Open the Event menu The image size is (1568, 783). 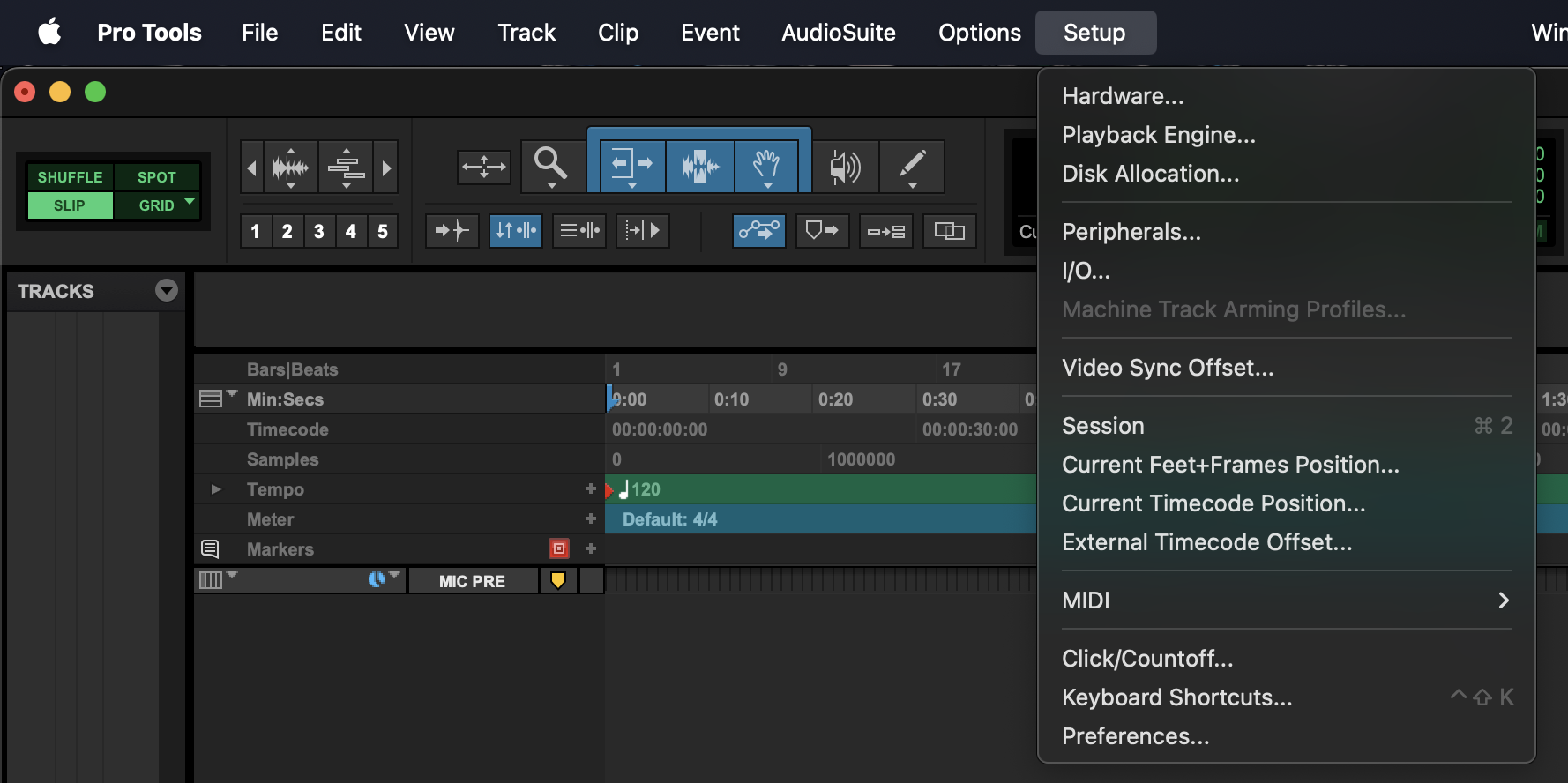(x=710, y=33)
